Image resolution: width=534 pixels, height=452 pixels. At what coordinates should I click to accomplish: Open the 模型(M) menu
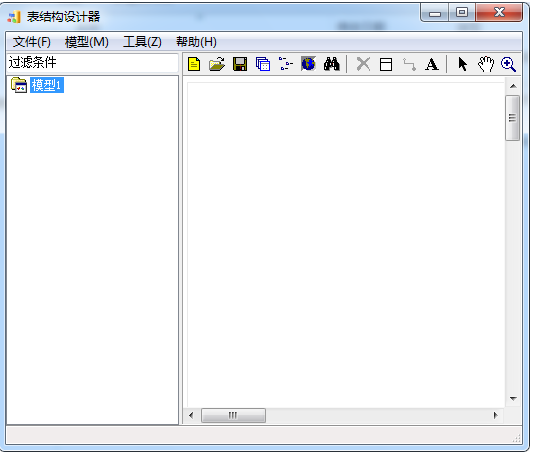pyautogui.click(x=87, y=42)
